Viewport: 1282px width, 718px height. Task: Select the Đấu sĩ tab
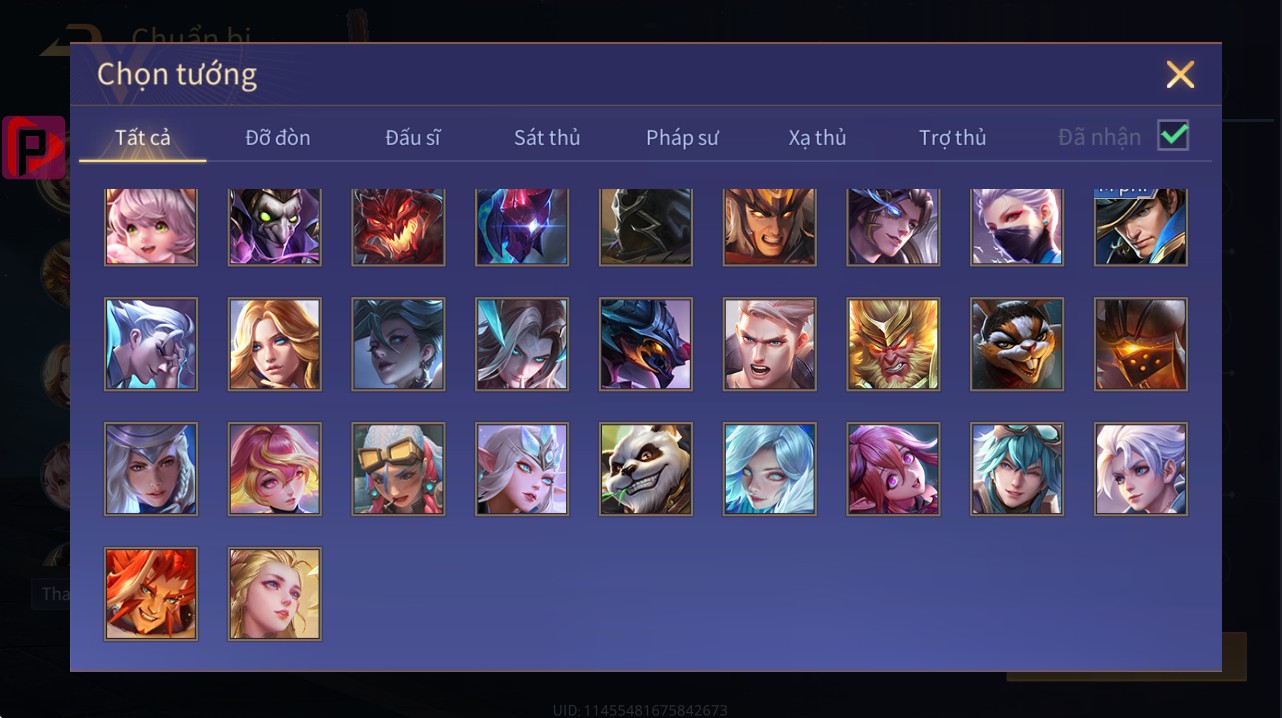413,137
